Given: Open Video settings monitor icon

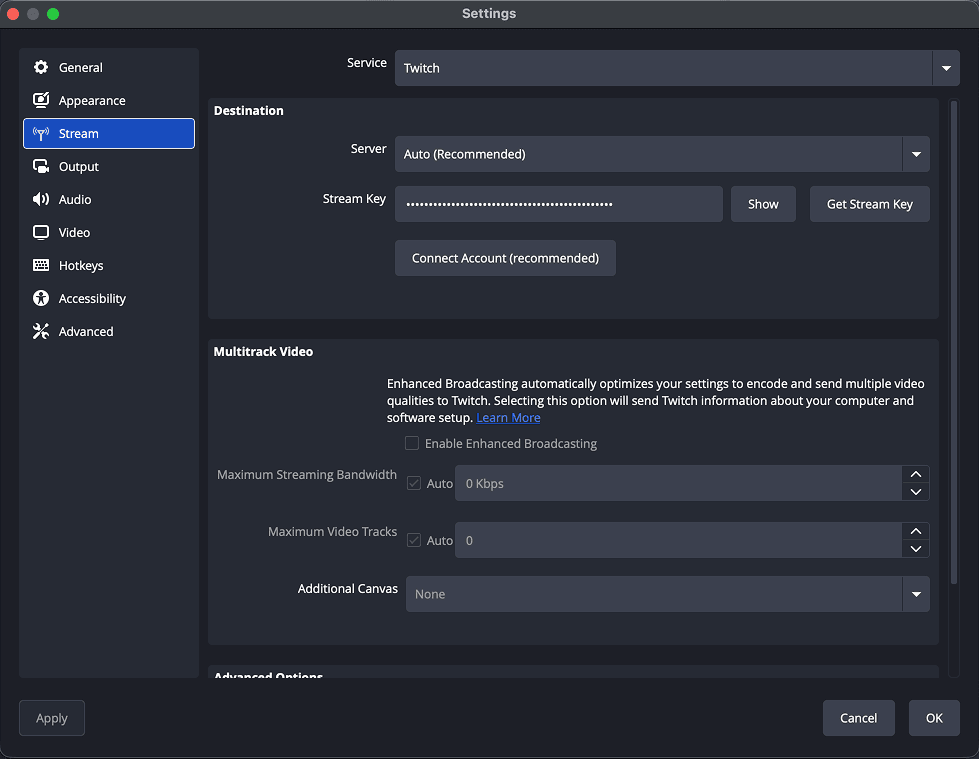Looking at the screenshot, I should pos(41,233).
